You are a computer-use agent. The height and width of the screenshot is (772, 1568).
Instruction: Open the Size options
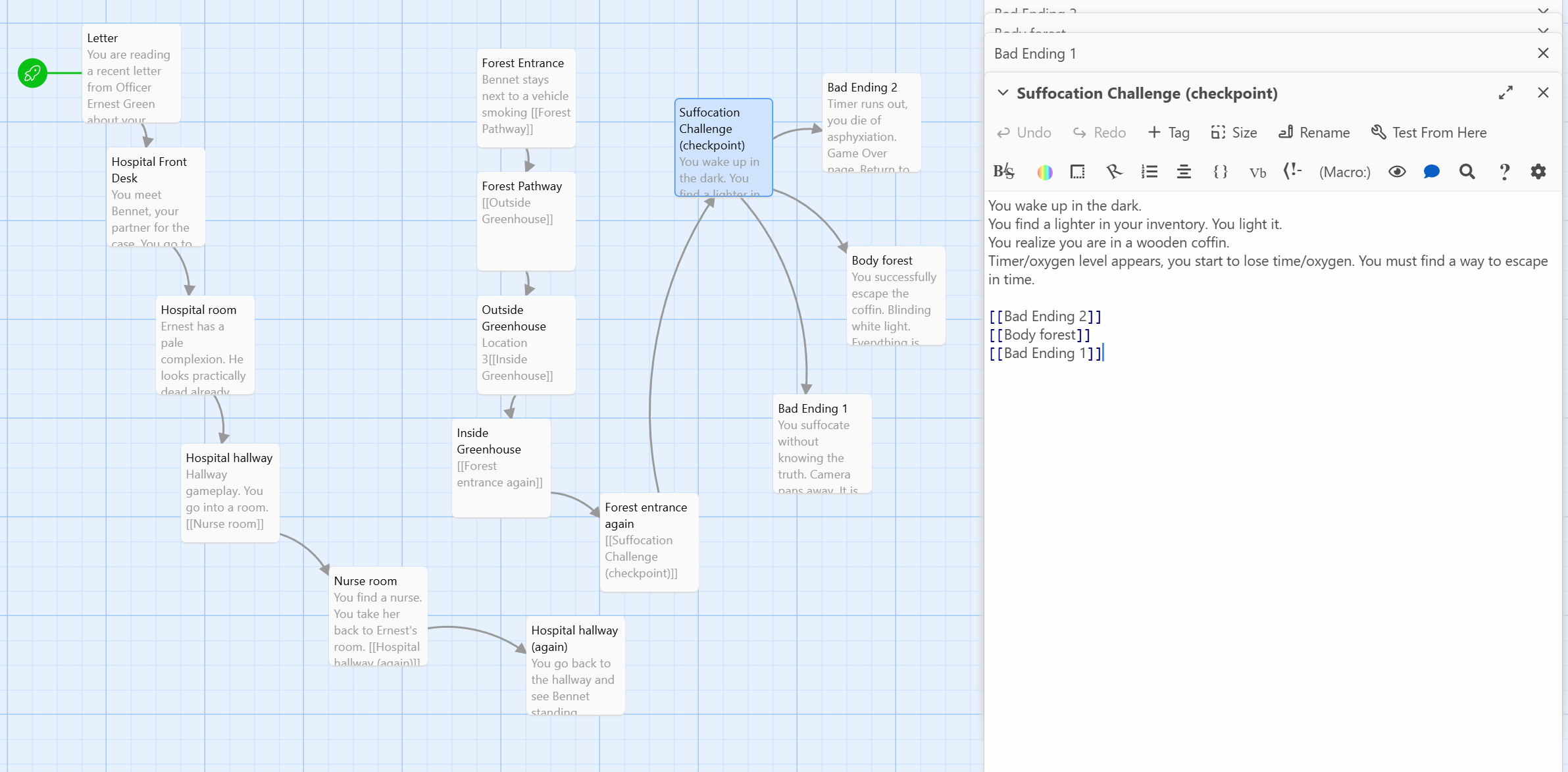pyautogui.click(x=1234, y=132)
